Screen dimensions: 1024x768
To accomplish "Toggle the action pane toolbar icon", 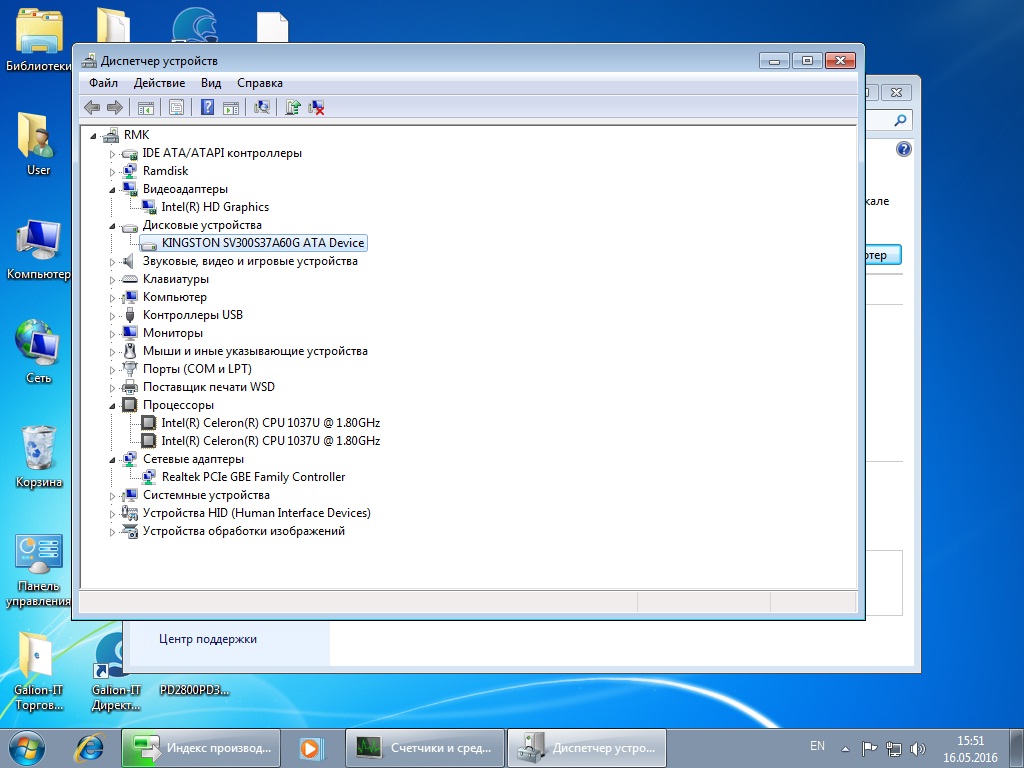I will click(231, 107).
